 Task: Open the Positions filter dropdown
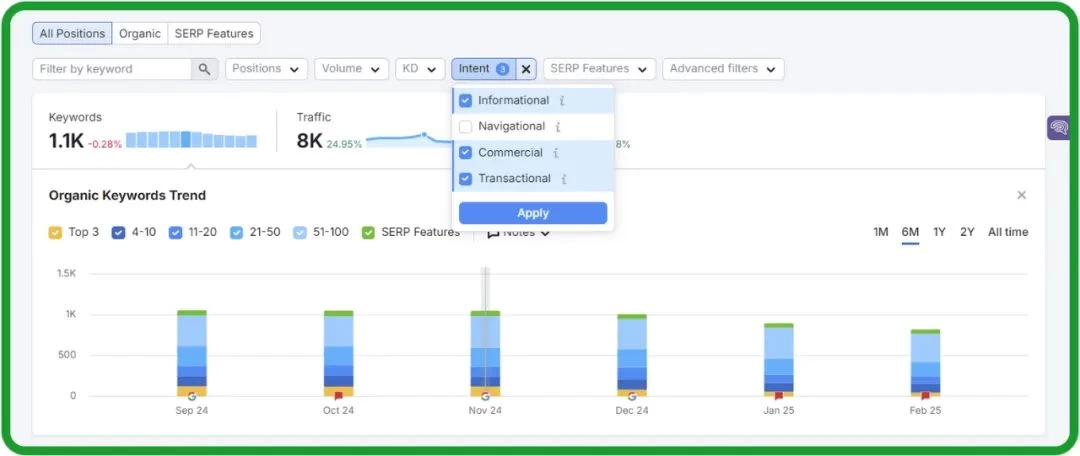coord(266,69)
